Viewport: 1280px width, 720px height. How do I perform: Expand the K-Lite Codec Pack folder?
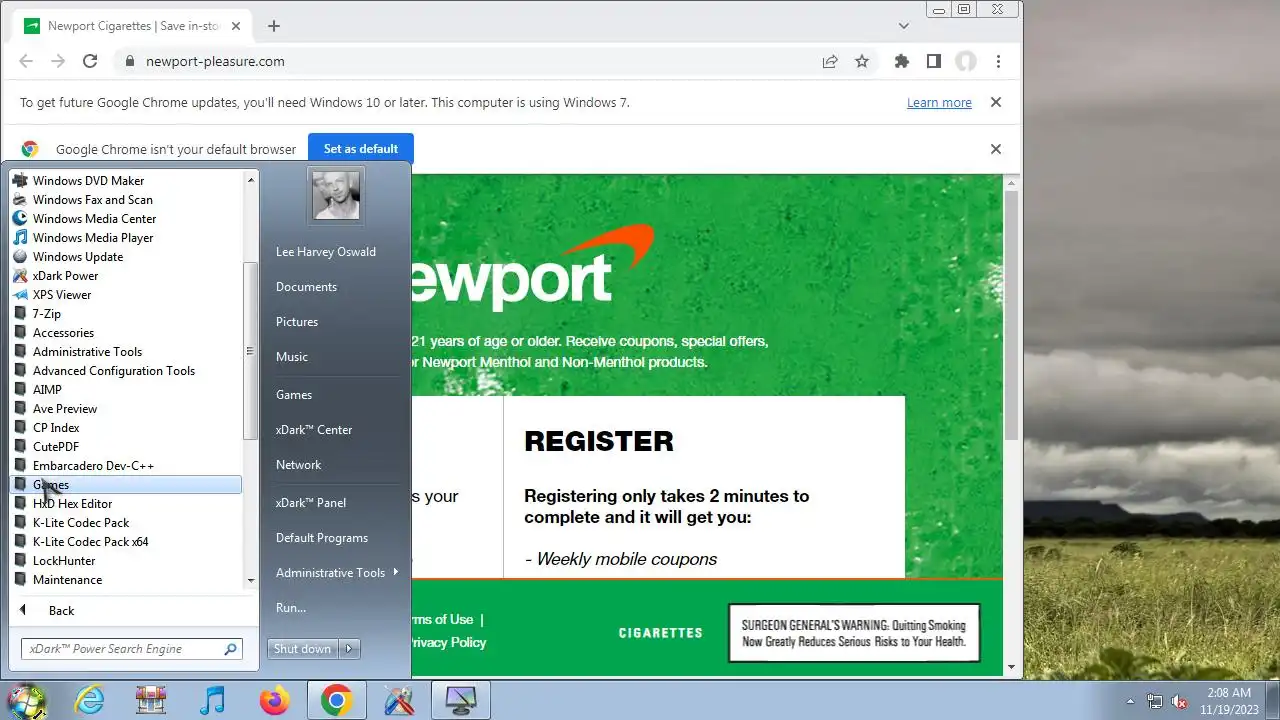tap(126, 523)
